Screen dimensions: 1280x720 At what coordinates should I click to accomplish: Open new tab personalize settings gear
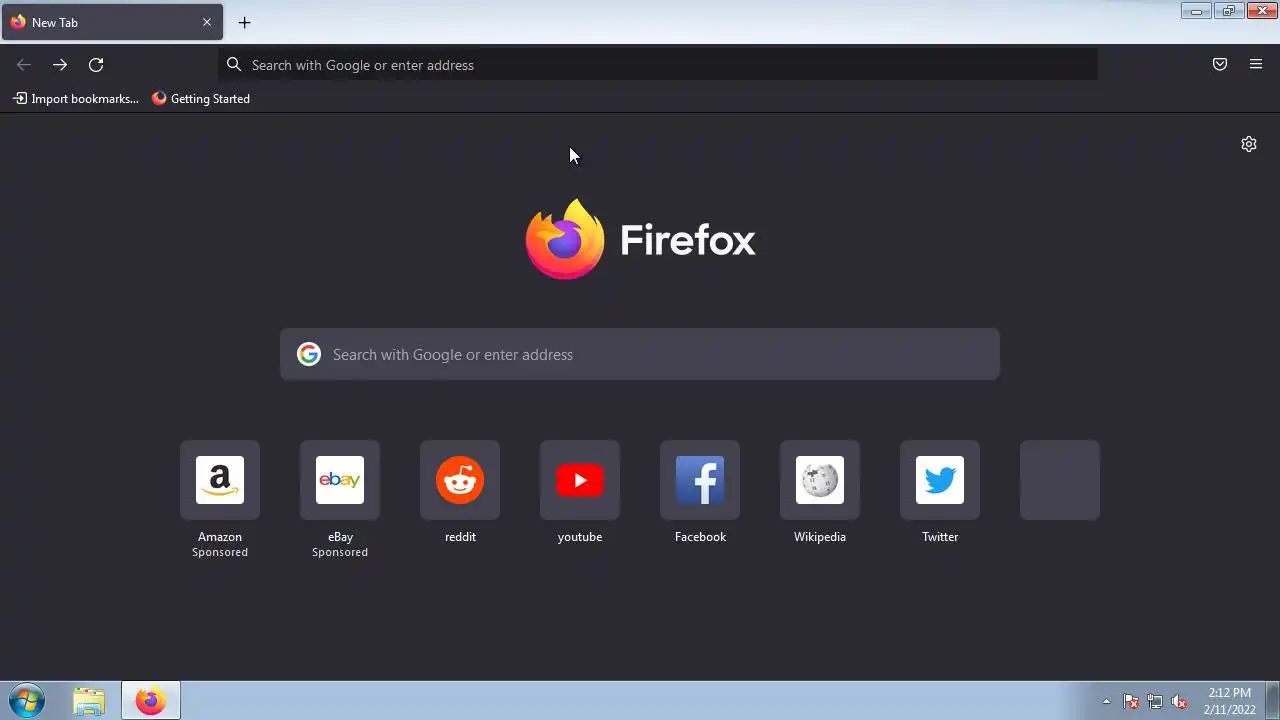(x=1249, y=144)
